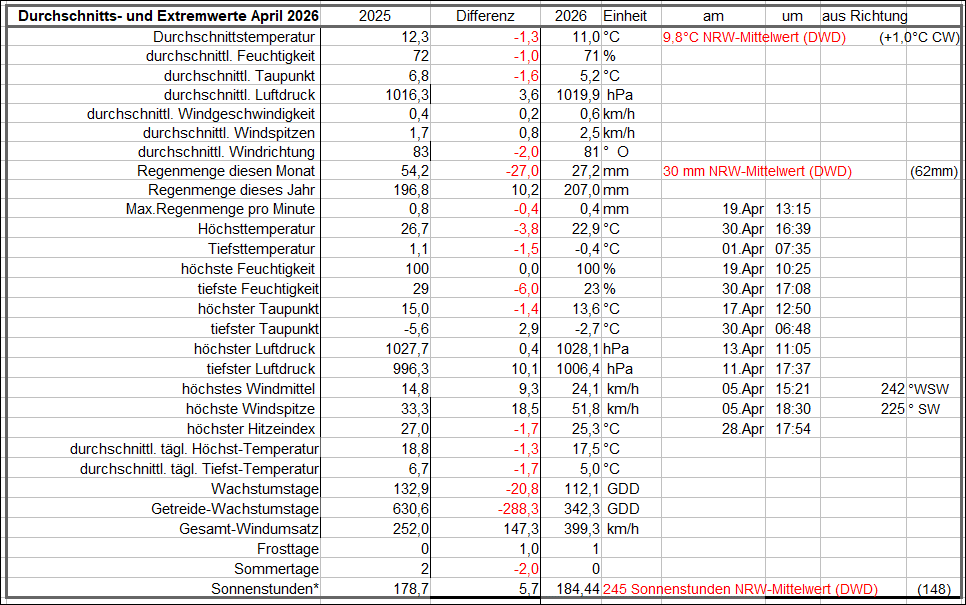Image resolution: width=966 pixels, height=605 pixels.
Task: Select the 178,7 Sonnenstunden 2025 value
Action: coord(411,589)
